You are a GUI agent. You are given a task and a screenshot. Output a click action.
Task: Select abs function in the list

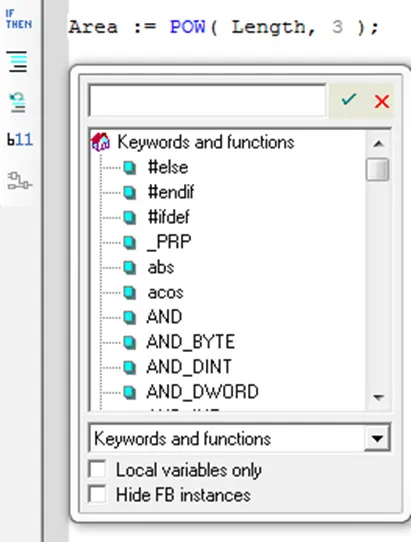click(x=161, y=267)
